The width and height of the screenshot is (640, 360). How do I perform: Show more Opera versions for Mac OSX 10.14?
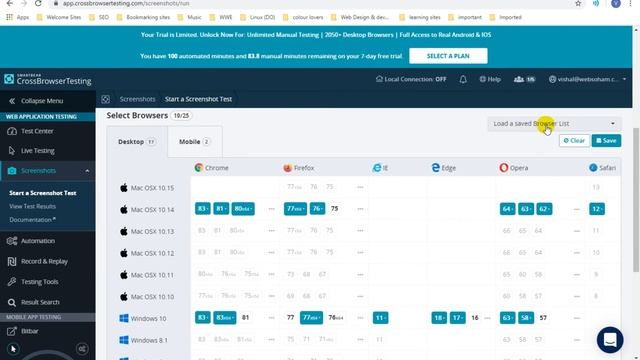click(x=576, y=209)
